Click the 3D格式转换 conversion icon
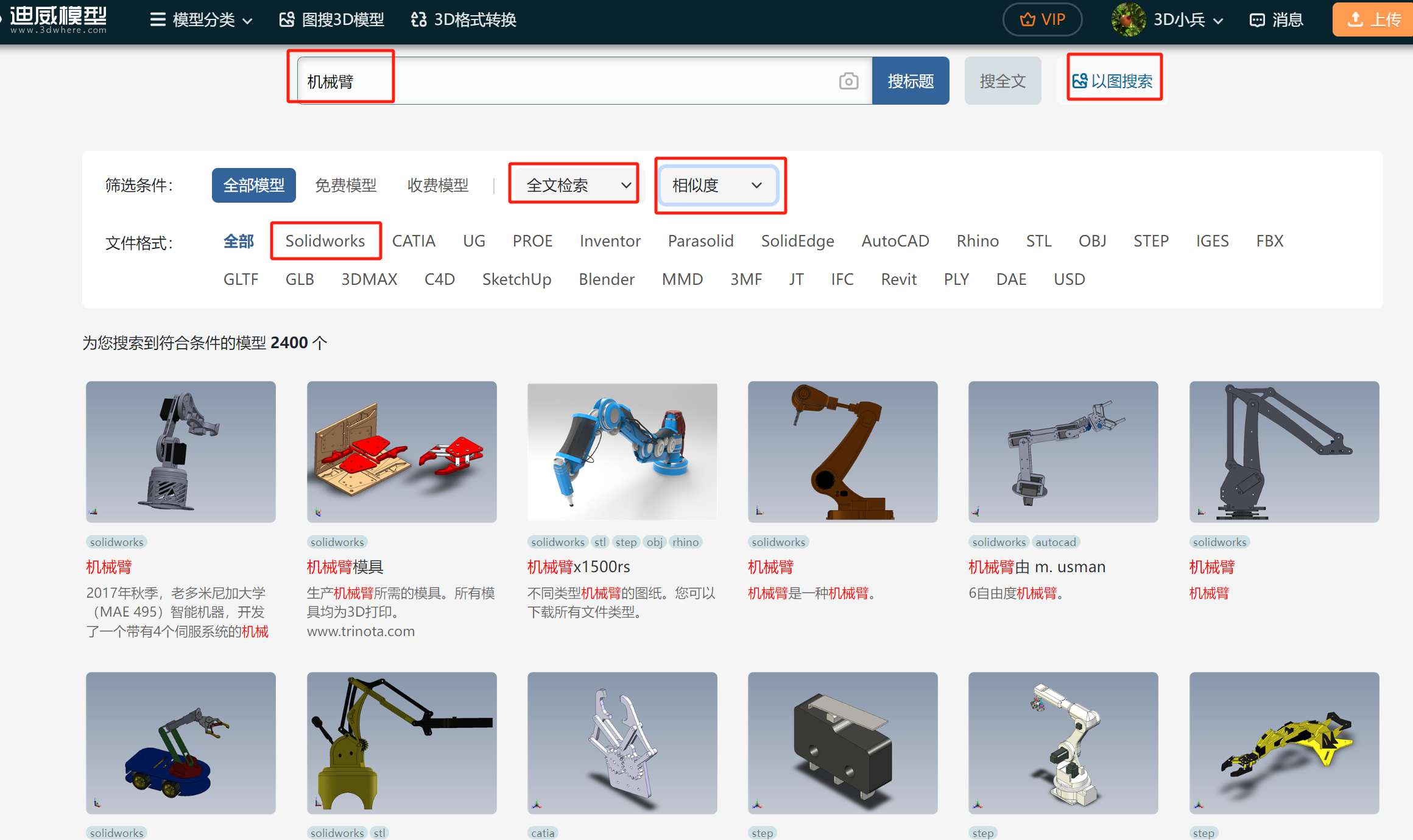This screenshot has height=840, width=1413. click(419, 19)
